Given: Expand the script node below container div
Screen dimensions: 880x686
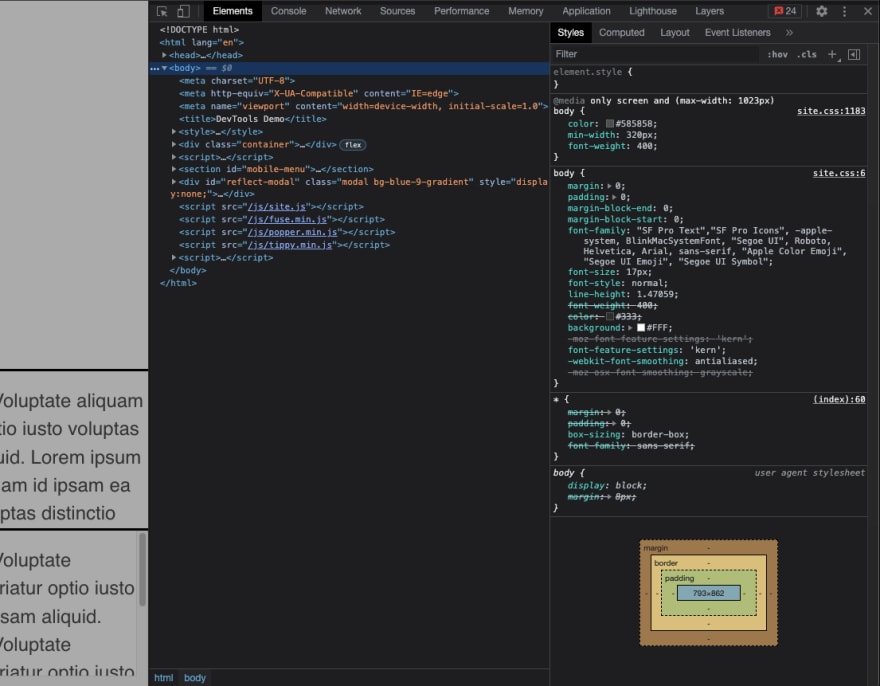Looking at the screenshot, I should [x=174, y=157].
